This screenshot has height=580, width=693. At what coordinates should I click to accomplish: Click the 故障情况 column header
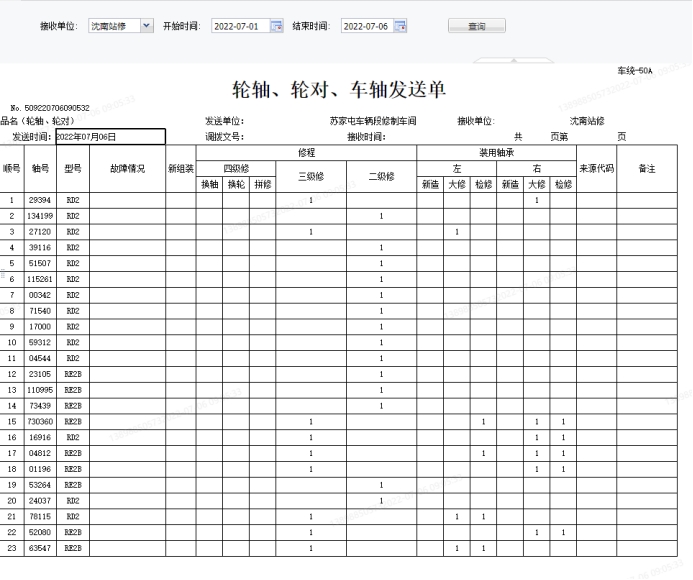128,168
